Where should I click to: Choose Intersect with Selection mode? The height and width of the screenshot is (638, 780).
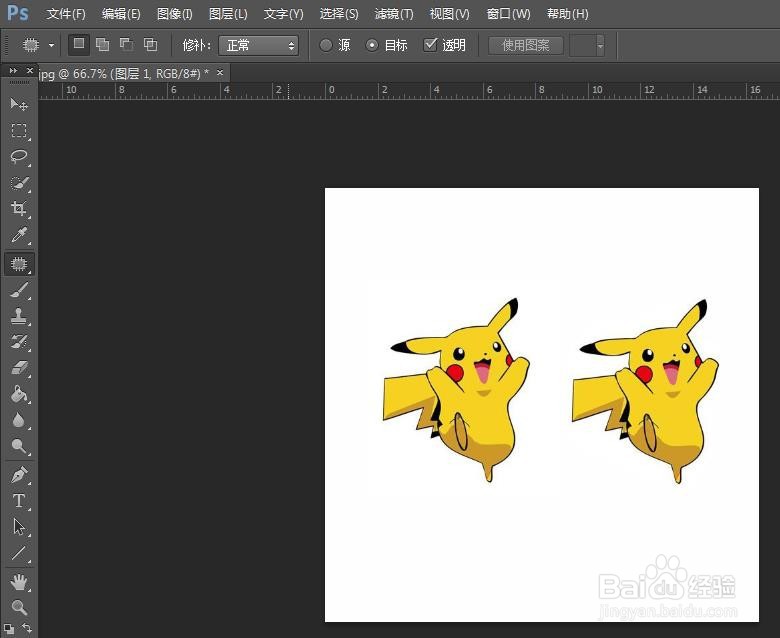click(x=150, y=45)
